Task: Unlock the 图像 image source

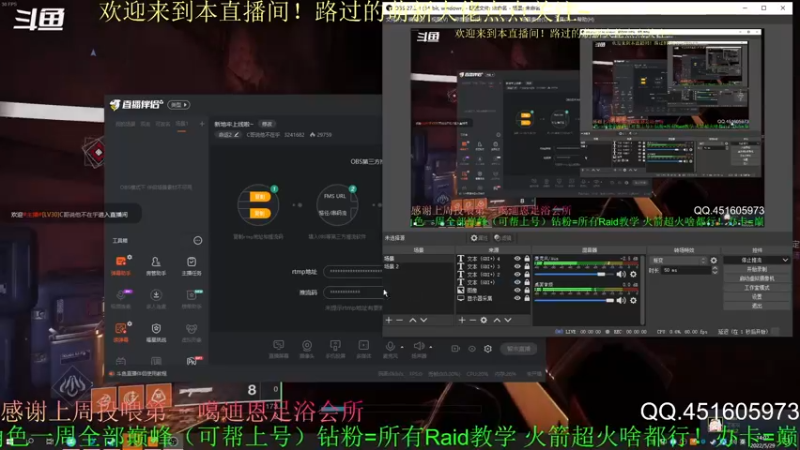Action: pyautogui.click(x=527, y=290)
